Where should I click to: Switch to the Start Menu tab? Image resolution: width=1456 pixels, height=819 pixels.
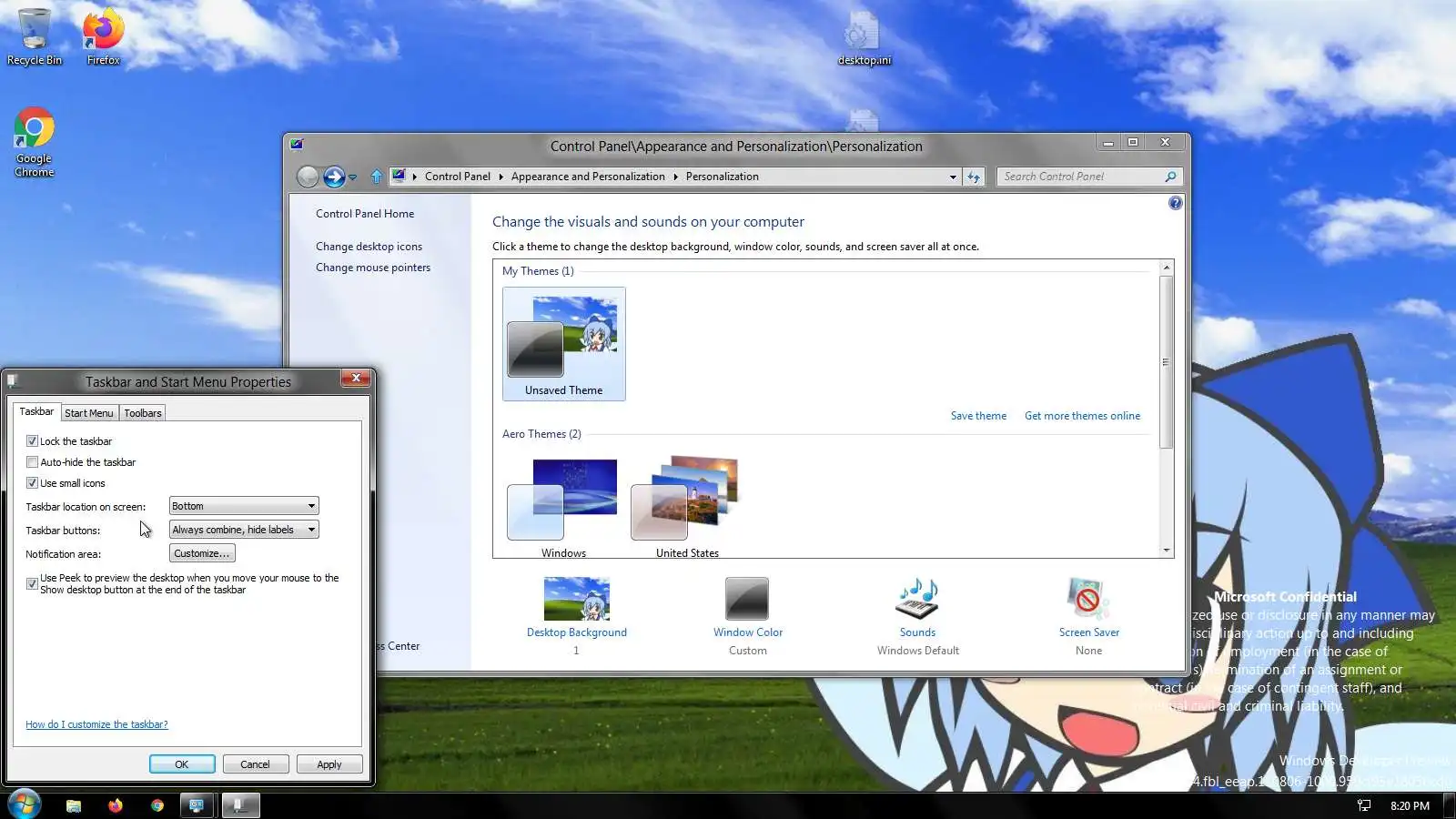89,413
